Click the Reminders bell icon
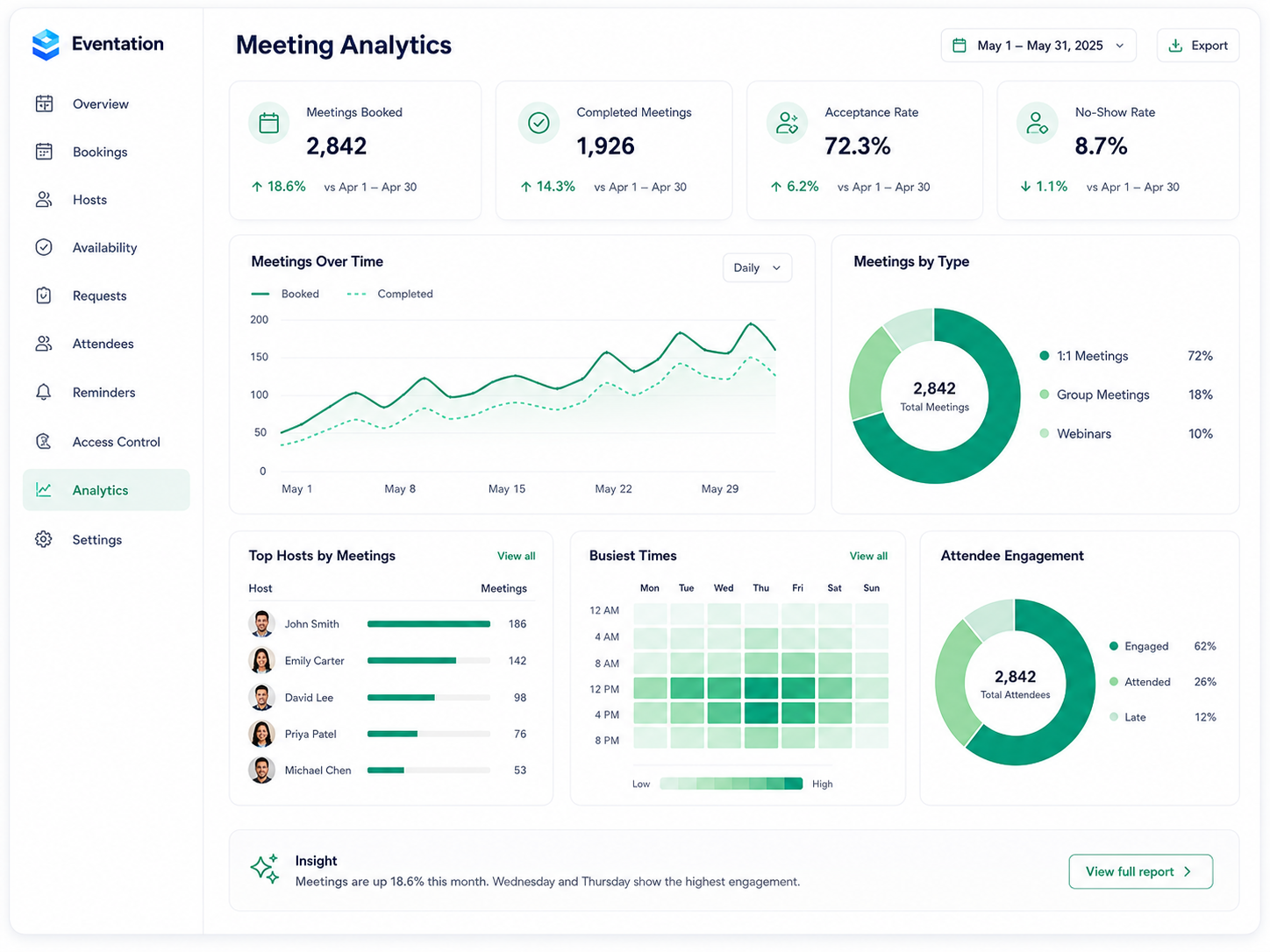This screenshot has height=952, width=1270. (44, 392)
